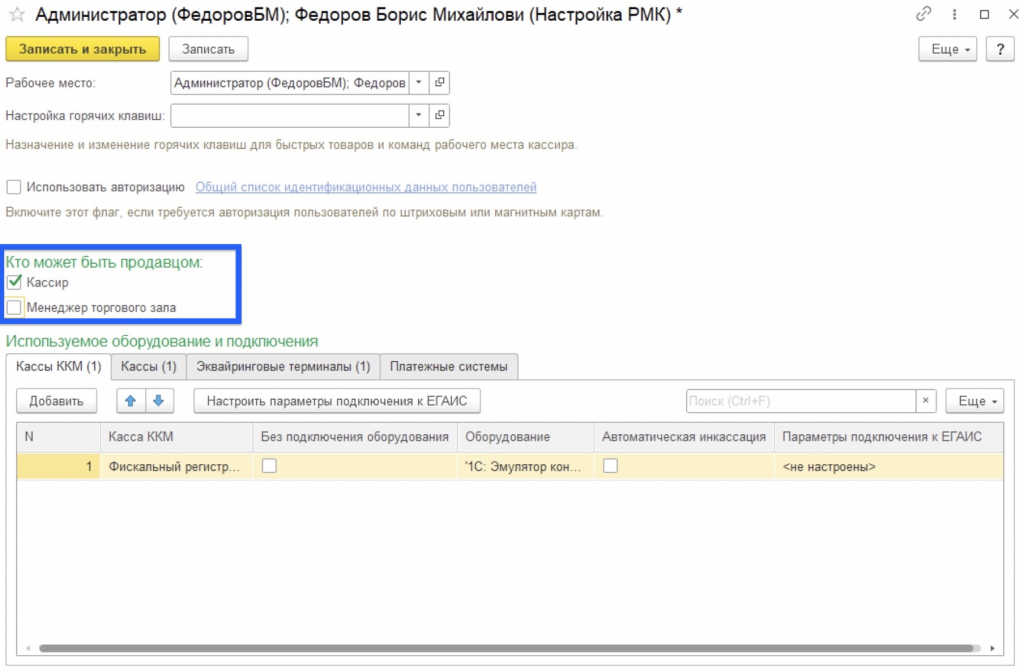Open Общий список идентификационных данных пользователей link
This screenshot has width=1024, height=672.
pos(366,187)
